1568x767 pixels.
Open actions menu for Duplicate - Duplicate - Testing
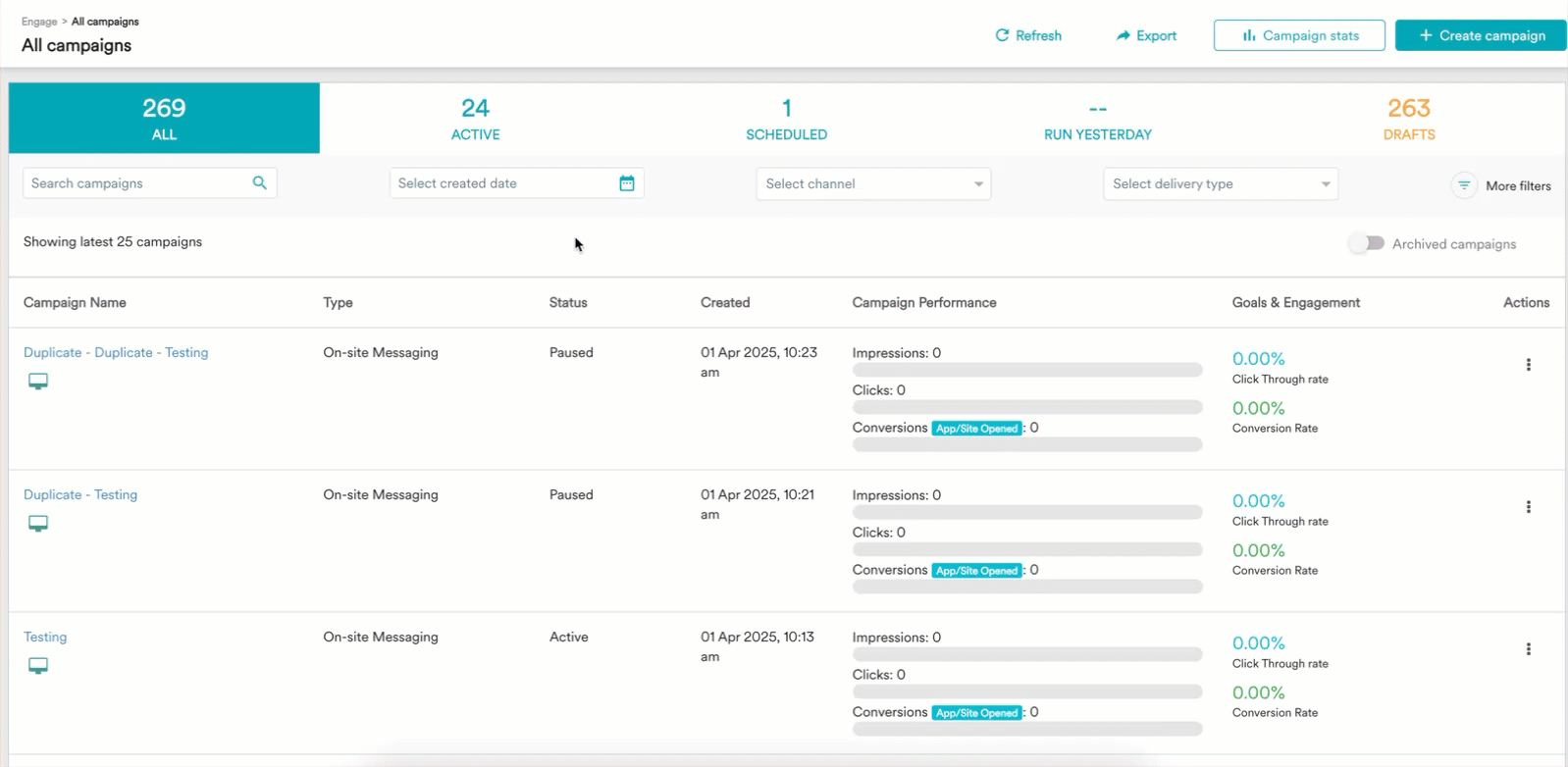click(x=1528, y=365)
